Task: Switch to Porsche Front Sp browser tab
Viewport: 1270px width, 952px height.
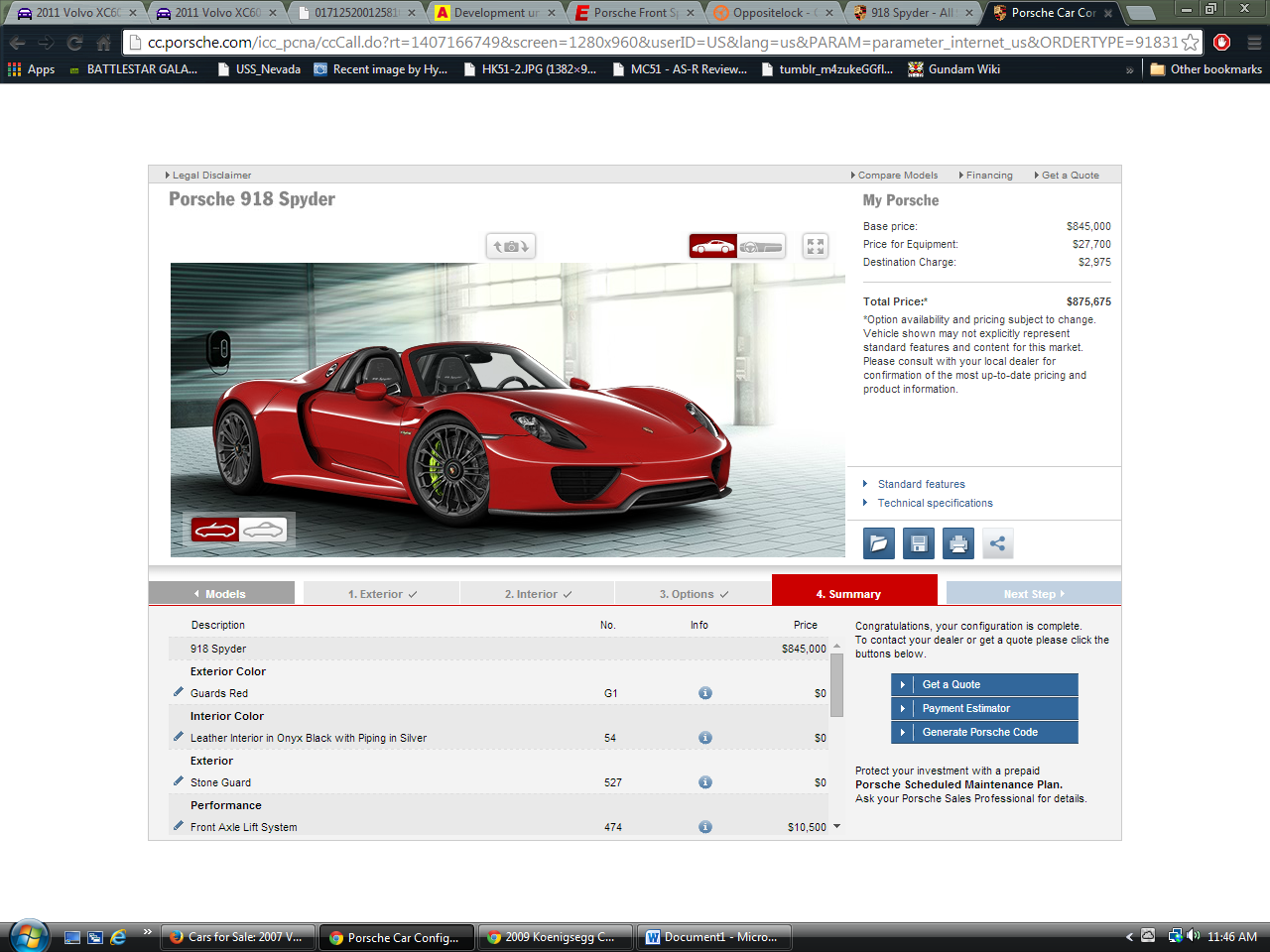Action: click(635, 13)
